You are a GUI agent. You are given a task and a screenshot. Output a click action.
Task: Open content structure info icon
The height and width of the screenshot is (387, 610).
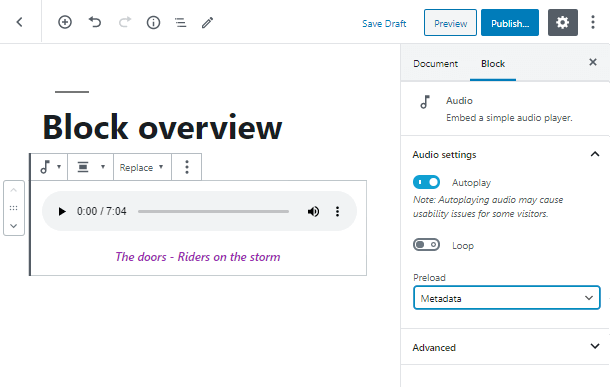click(x=153, y=23)
